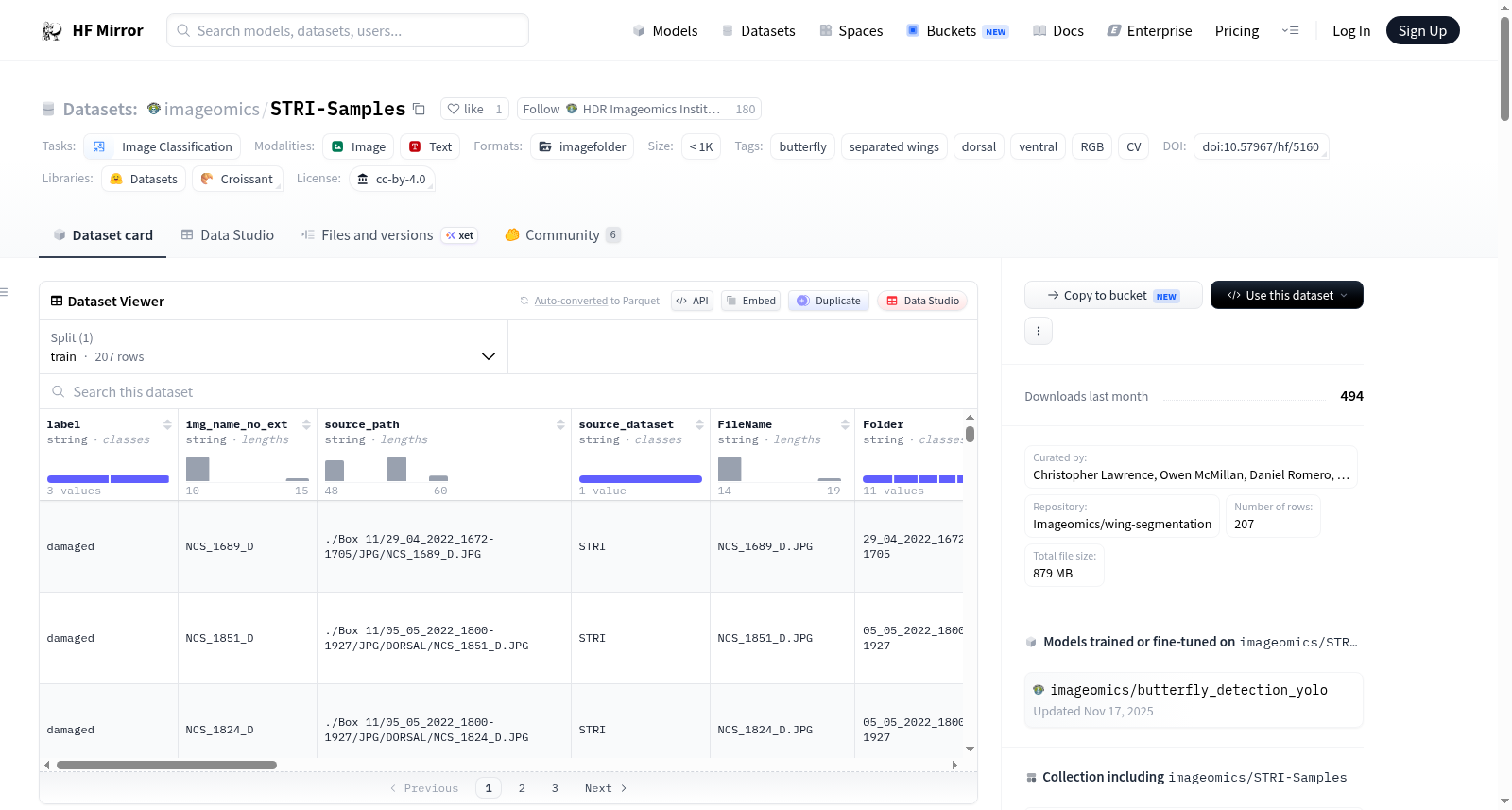Sort the source_path column

tap(560, 424)
